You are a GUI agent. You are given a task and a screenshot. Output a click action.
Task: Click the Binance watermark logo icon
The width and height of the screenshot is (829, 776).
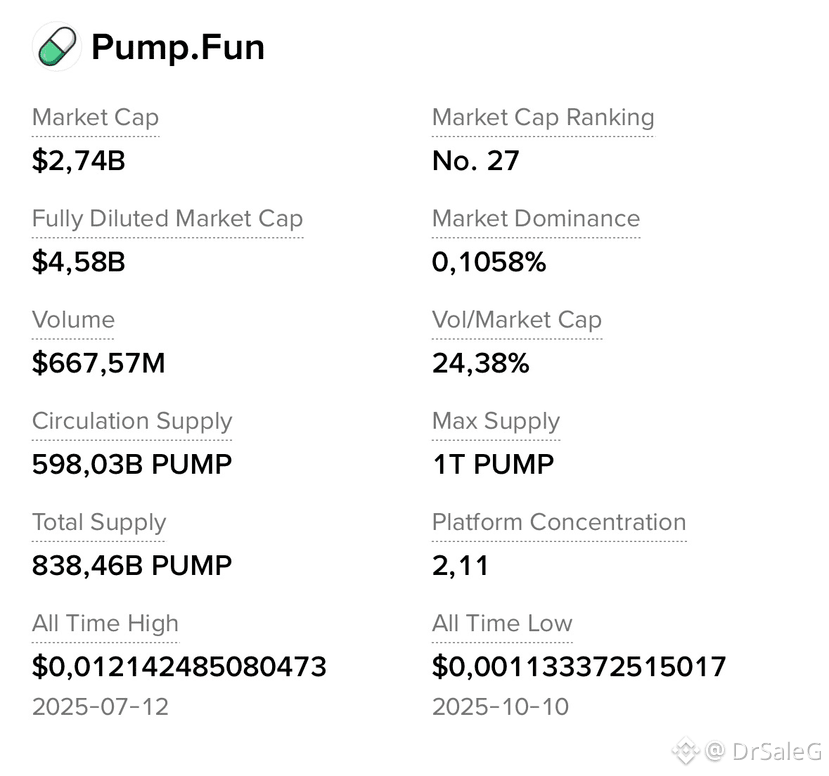(686, 750)
